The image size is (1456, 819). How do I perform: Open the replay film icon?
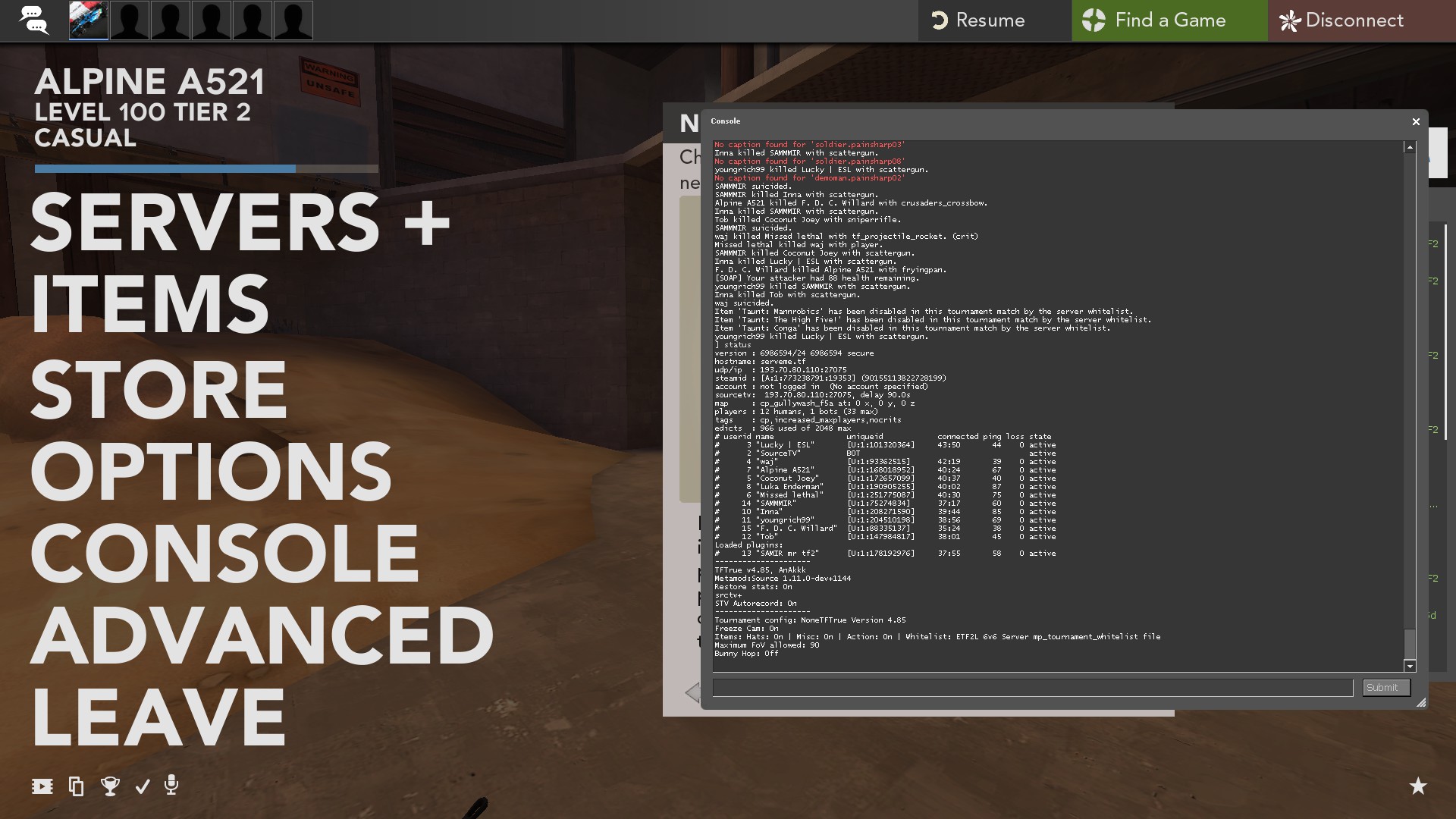pyautogui.click(x=42, y=786)
